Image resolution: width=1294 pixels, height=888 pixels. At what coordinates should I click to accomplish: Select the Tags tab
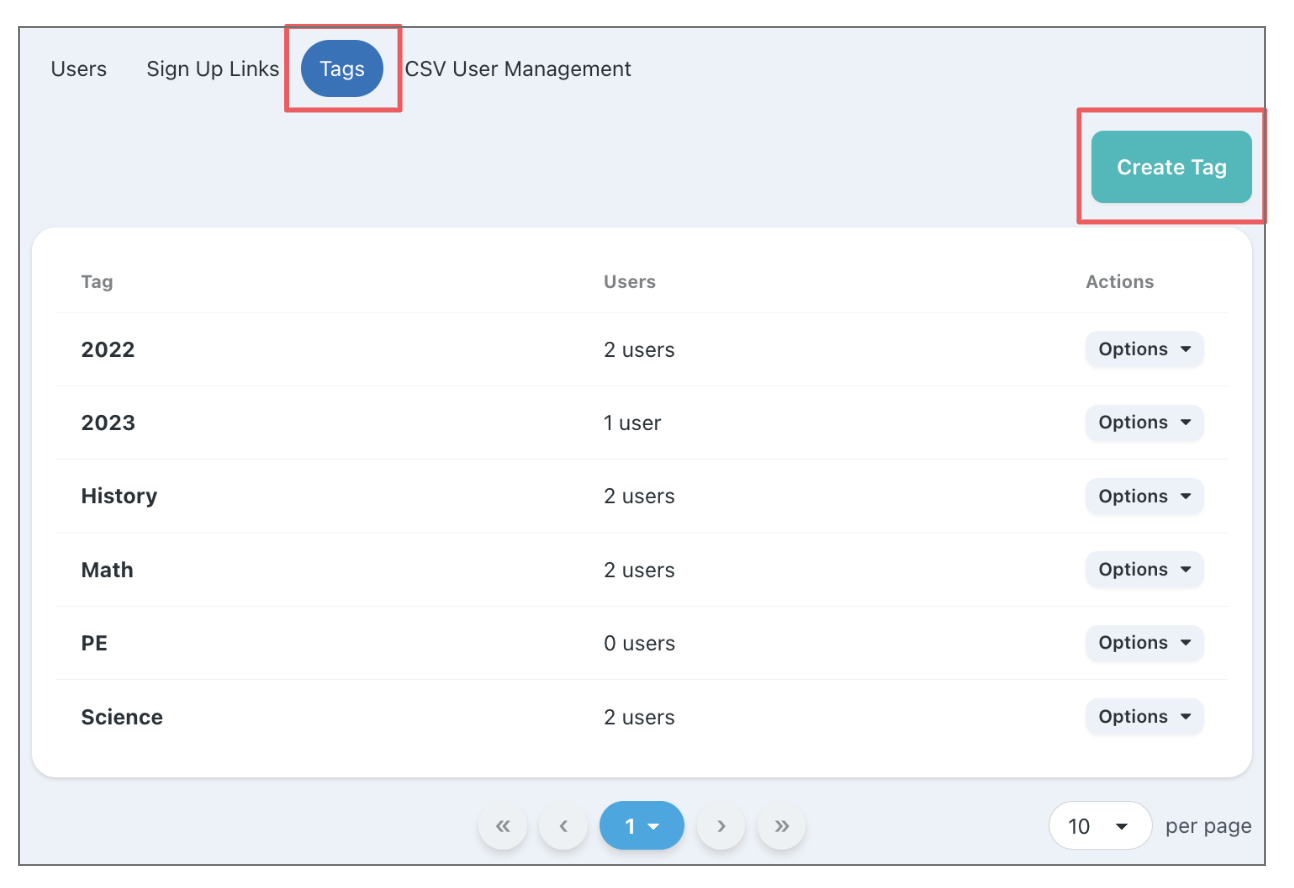pyautogui.click(x=342, y=69)
